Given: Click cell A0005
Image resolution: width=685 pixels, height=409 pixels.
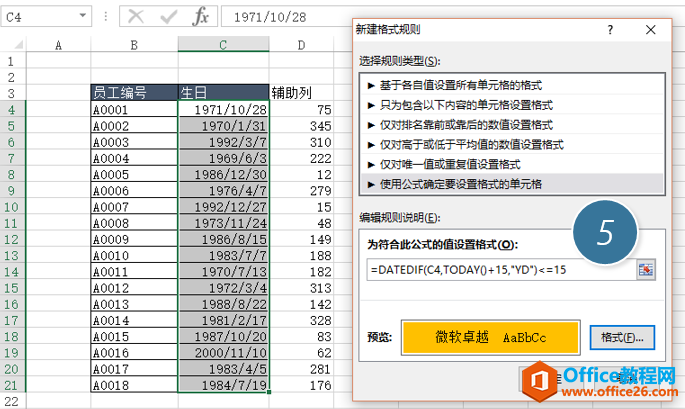Looking at the screenshot, I should pyautogui.click(x=134, y=174).
